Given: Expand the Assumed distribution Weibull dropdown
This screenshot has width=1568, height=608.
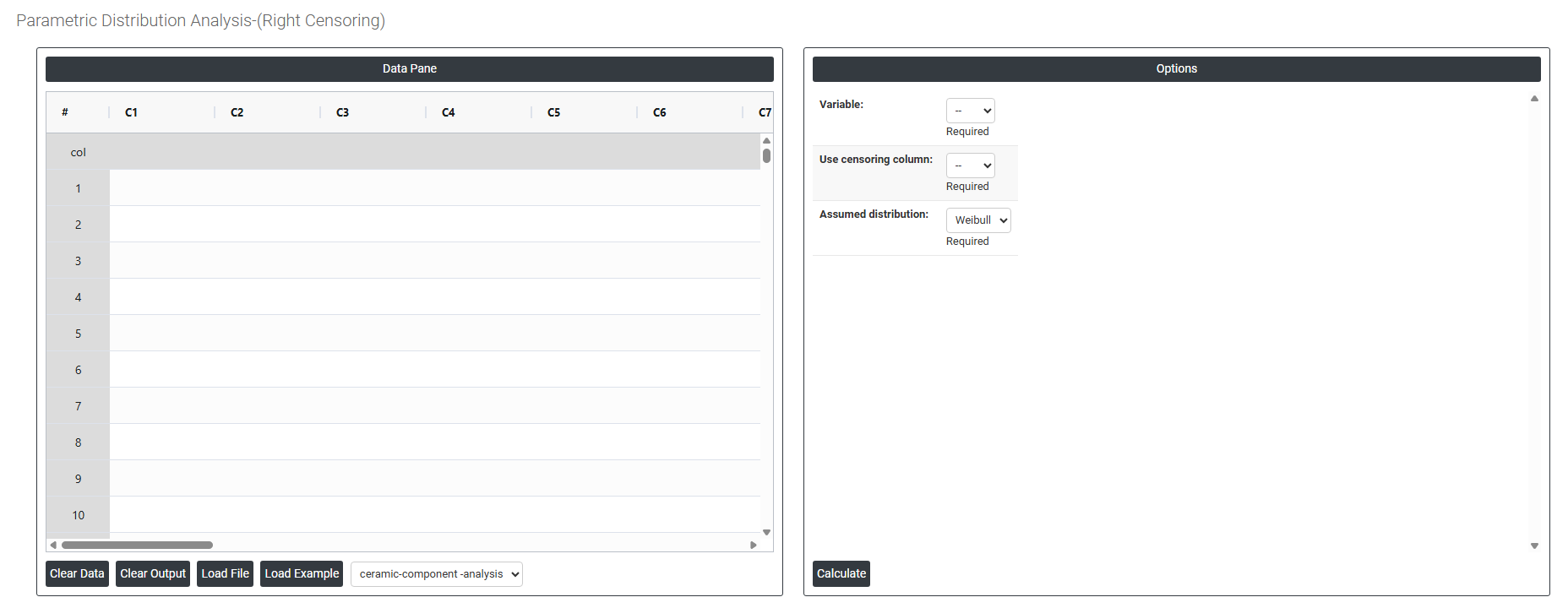Looking at the screenshot, I should (x=978, y=220).
